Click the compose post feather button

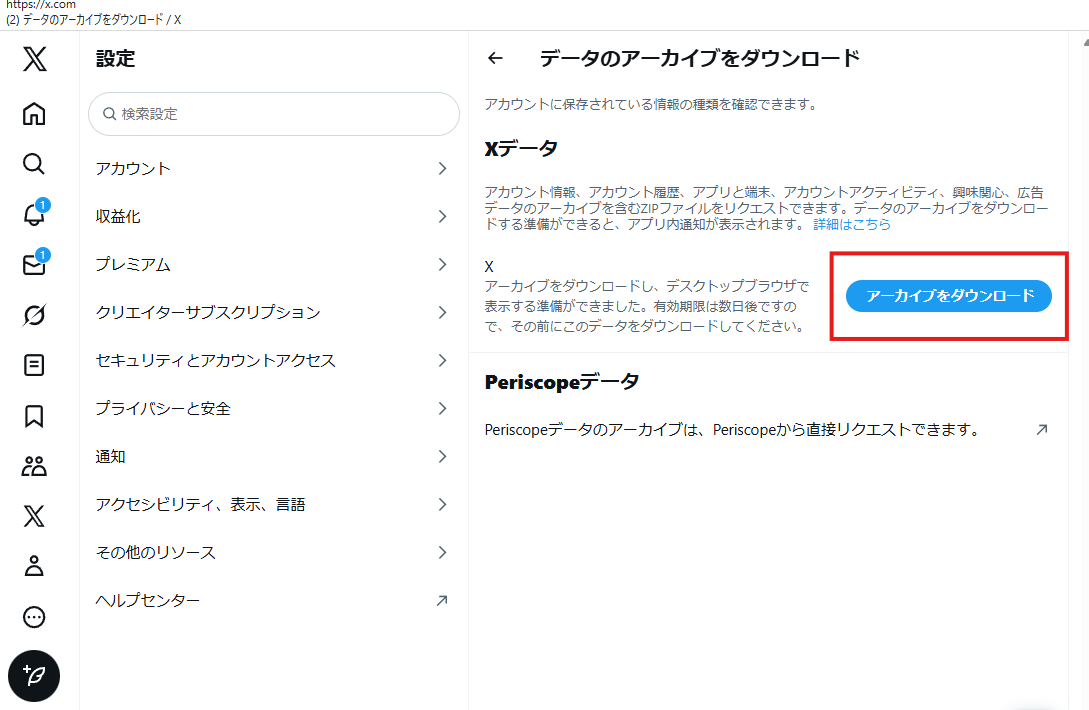pyautogui.click(x=33, y=676)
